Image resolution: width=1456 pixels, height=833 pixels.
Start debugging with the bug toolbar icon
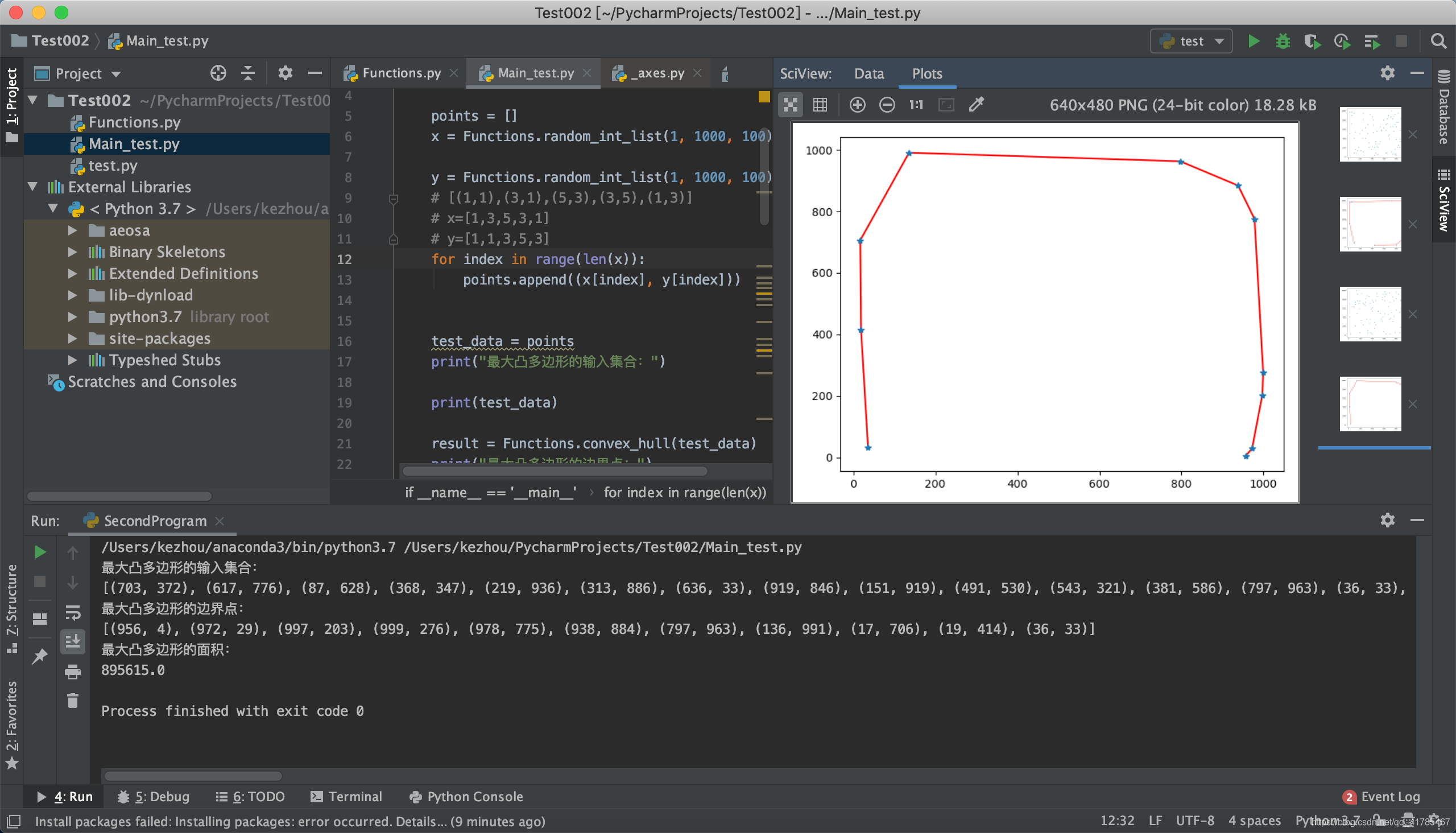pos(1283,40)
